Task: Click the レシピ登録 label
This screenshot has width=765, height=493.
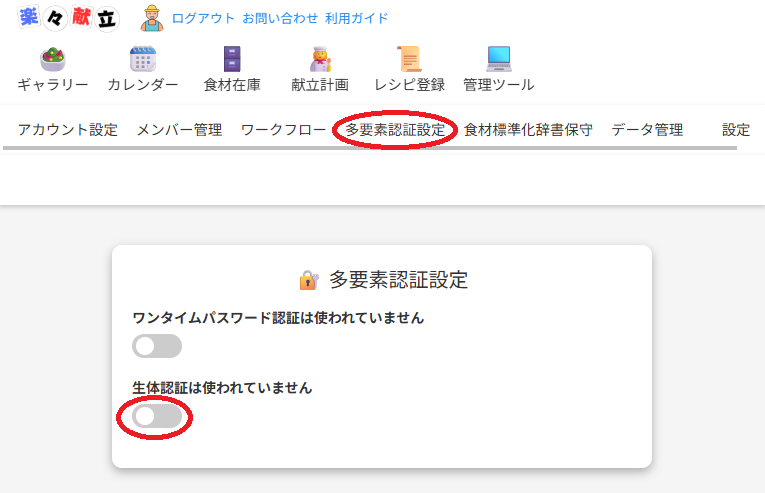Action: [x=409, y=85]
